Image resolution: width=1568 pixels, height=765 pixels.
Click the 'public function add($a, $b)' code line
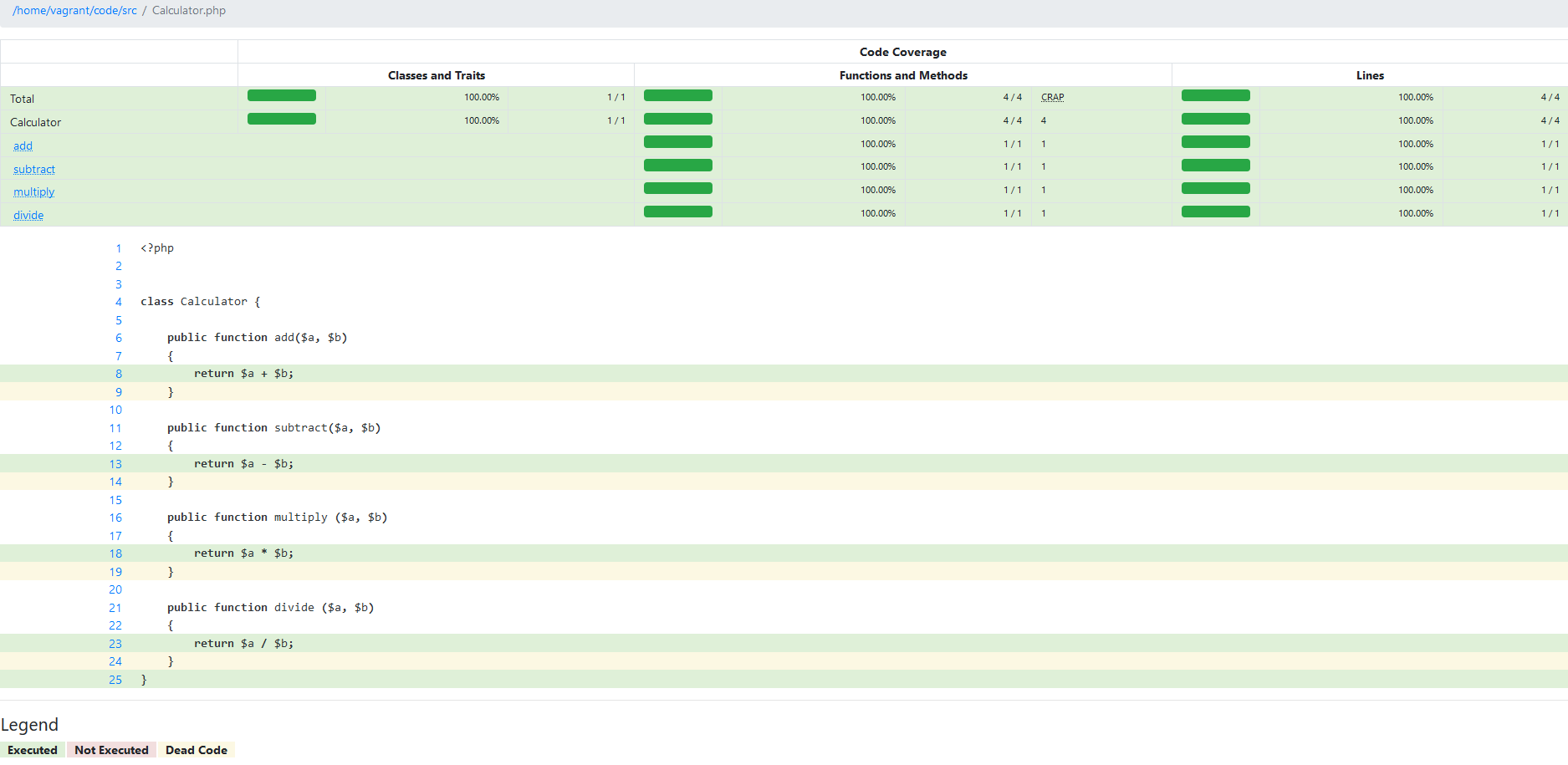click(x=258, y=338)
